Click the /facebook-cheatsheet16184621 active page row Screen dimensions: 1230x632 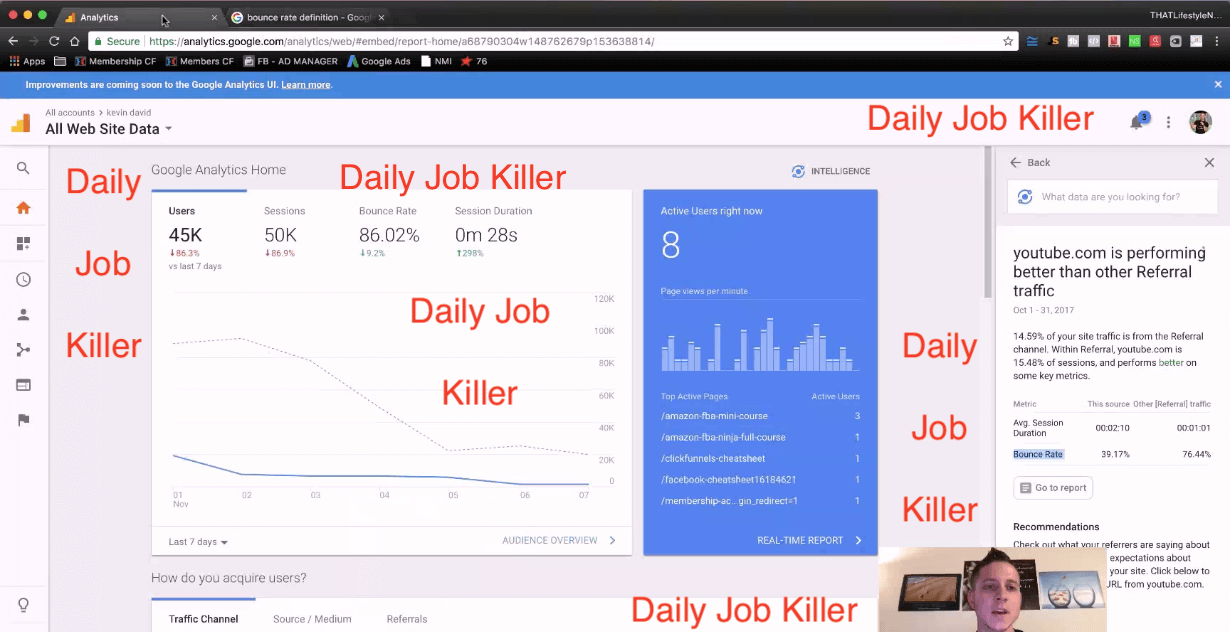coord(760,480)
